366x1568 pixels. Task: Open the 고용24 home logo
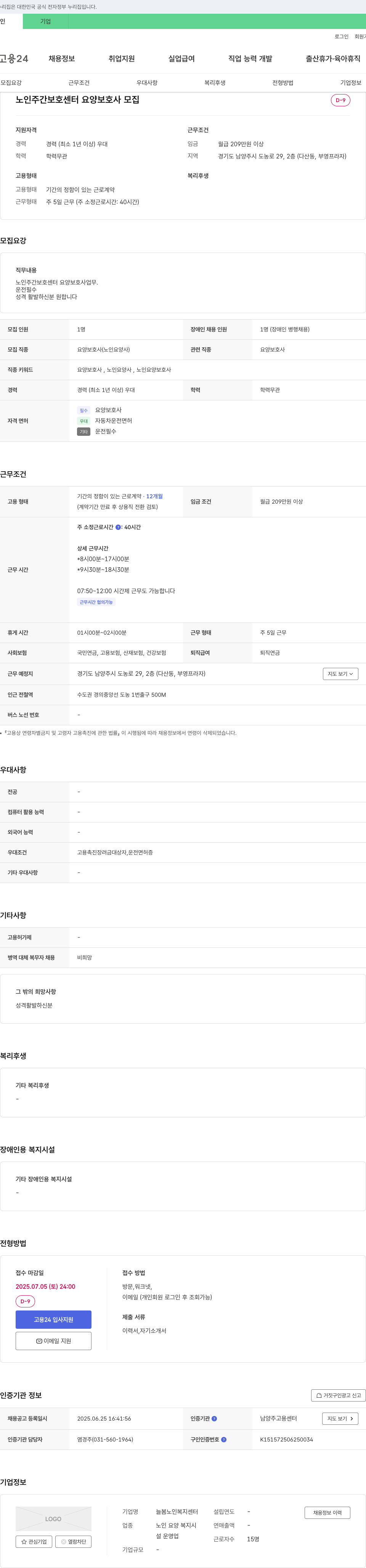[x=14, y=58]
